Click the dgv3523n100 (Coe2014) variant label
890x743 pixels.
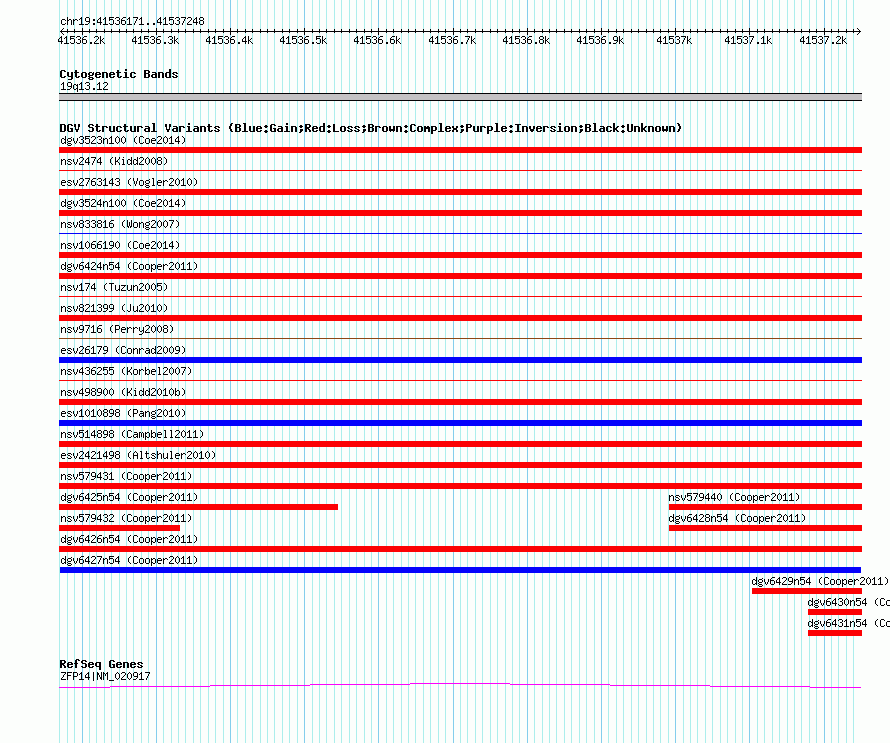tap(123, 140)
